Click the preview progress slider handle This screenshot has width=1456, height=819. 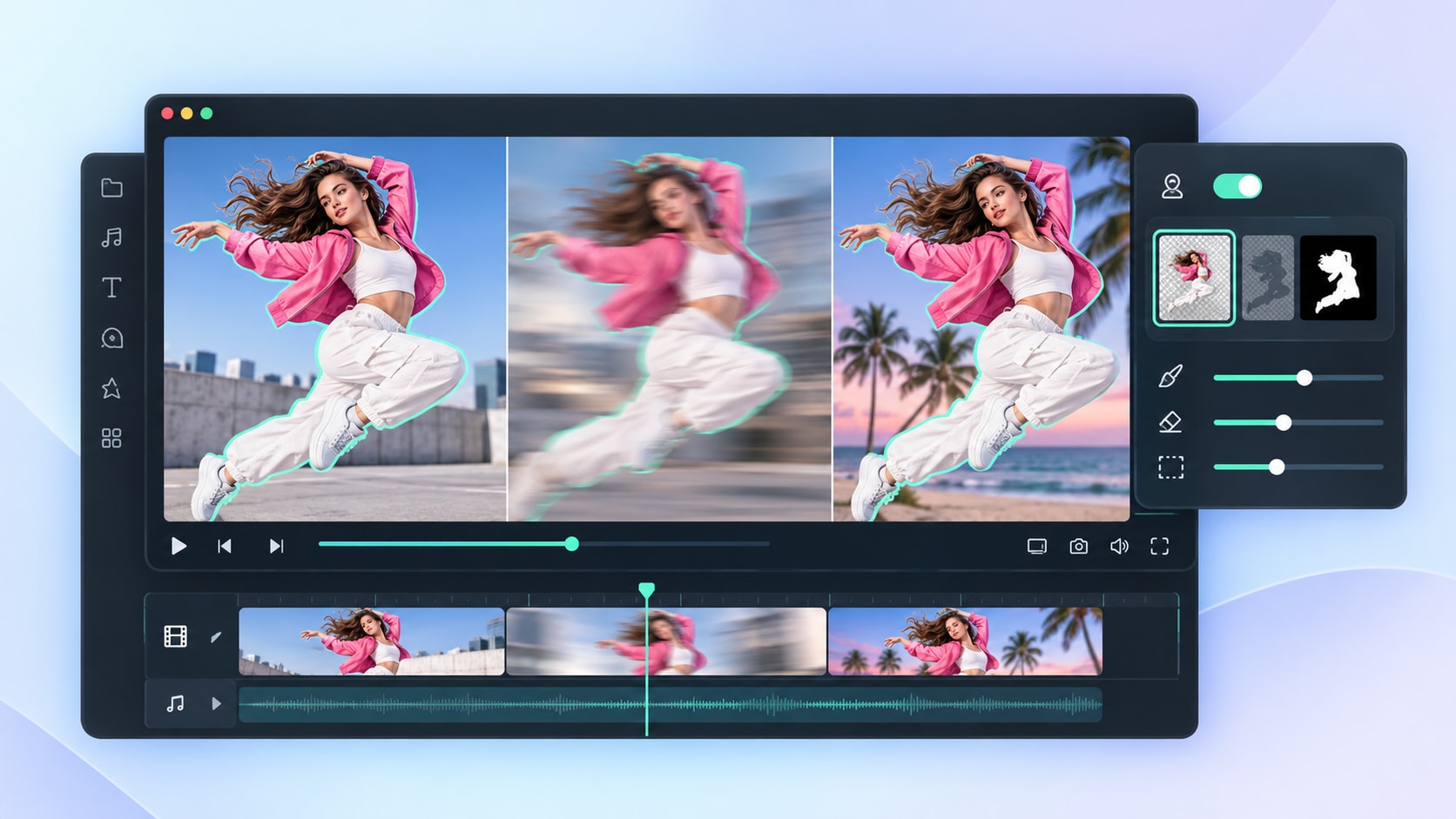572,544
